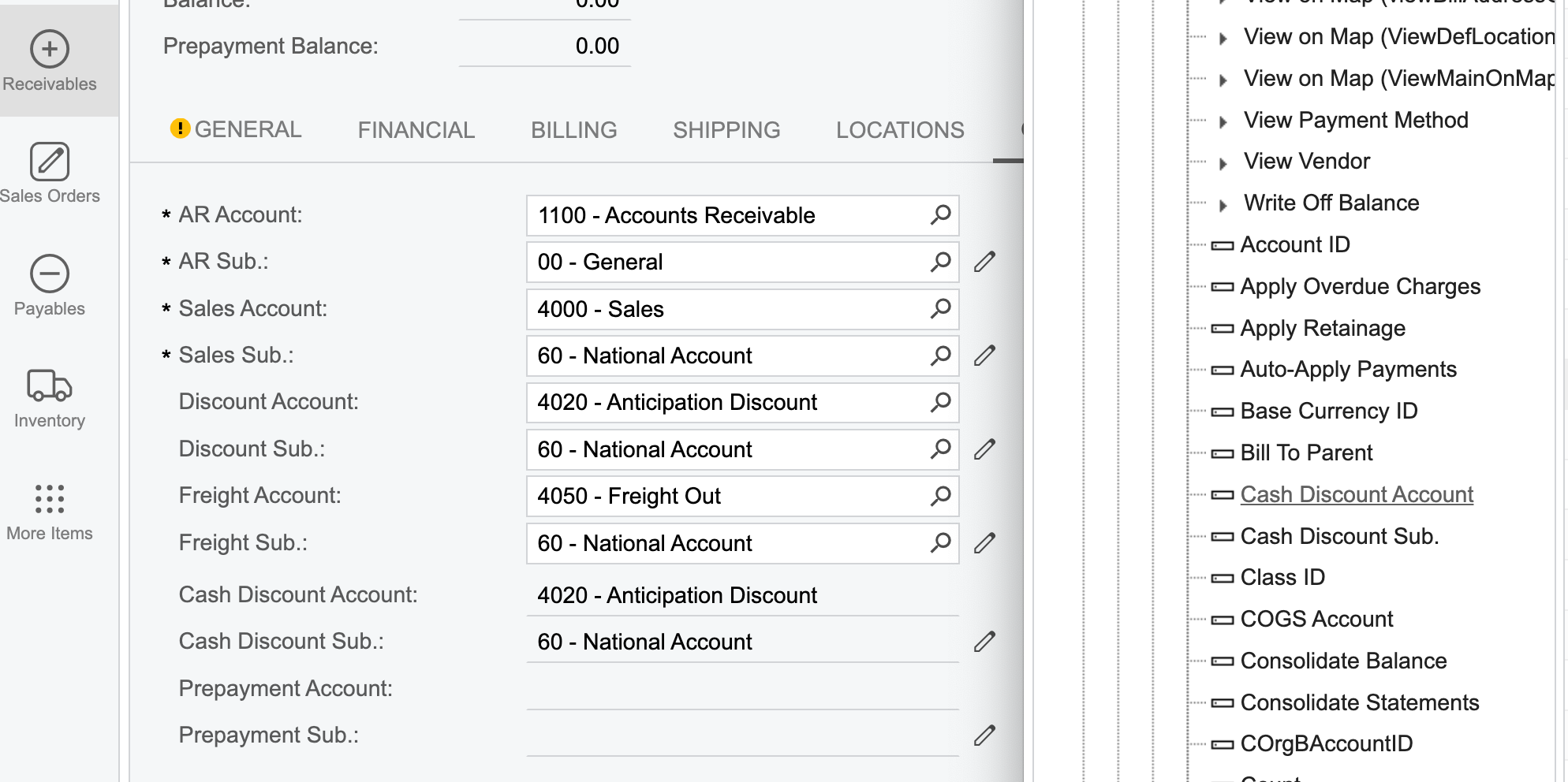Click AR Account lookup magnifier icon

pyautogui.click(x=940, y=215)
